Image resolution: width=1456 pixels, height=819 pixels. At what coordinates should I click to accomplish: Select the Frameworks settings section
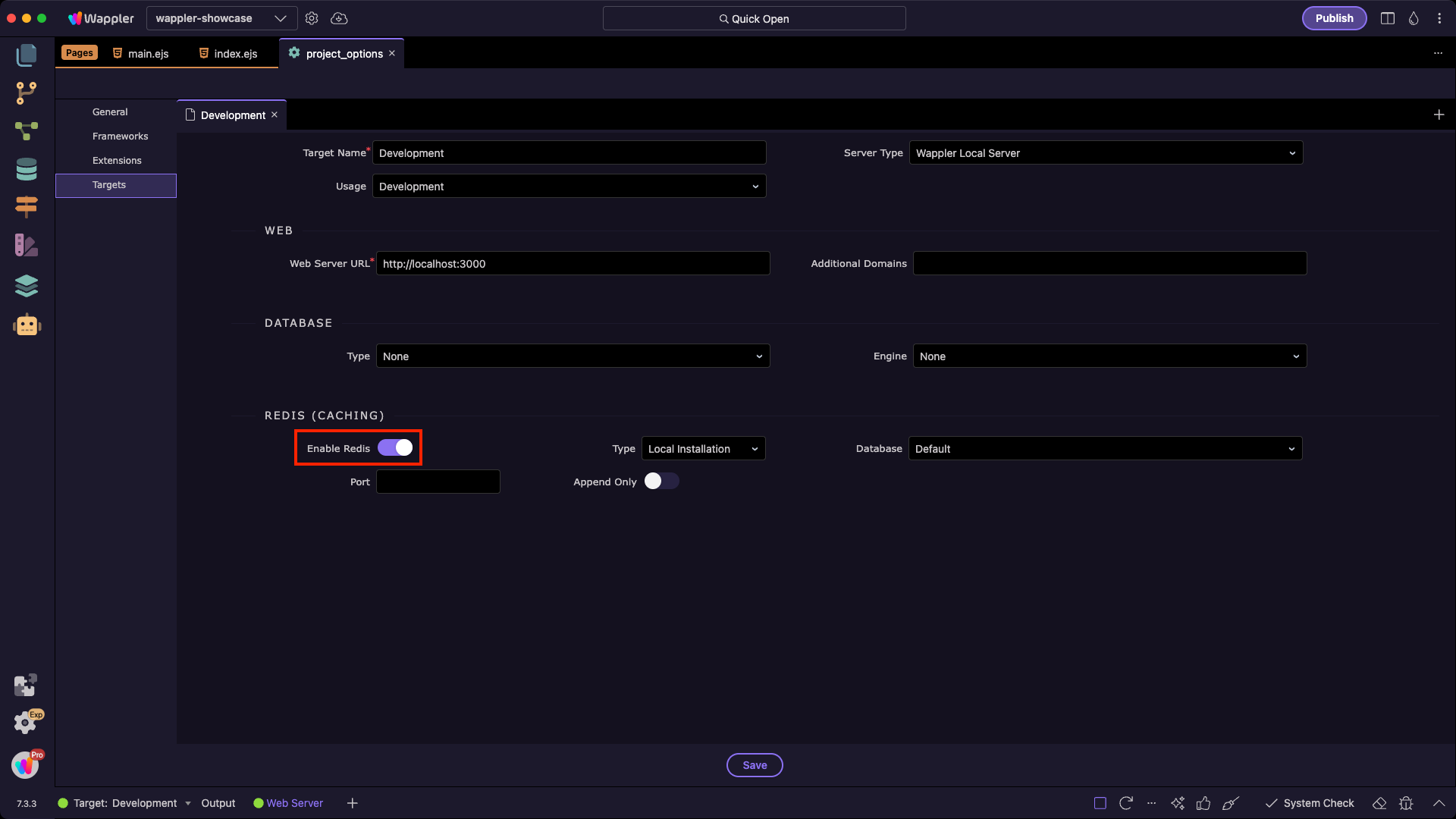120,136
